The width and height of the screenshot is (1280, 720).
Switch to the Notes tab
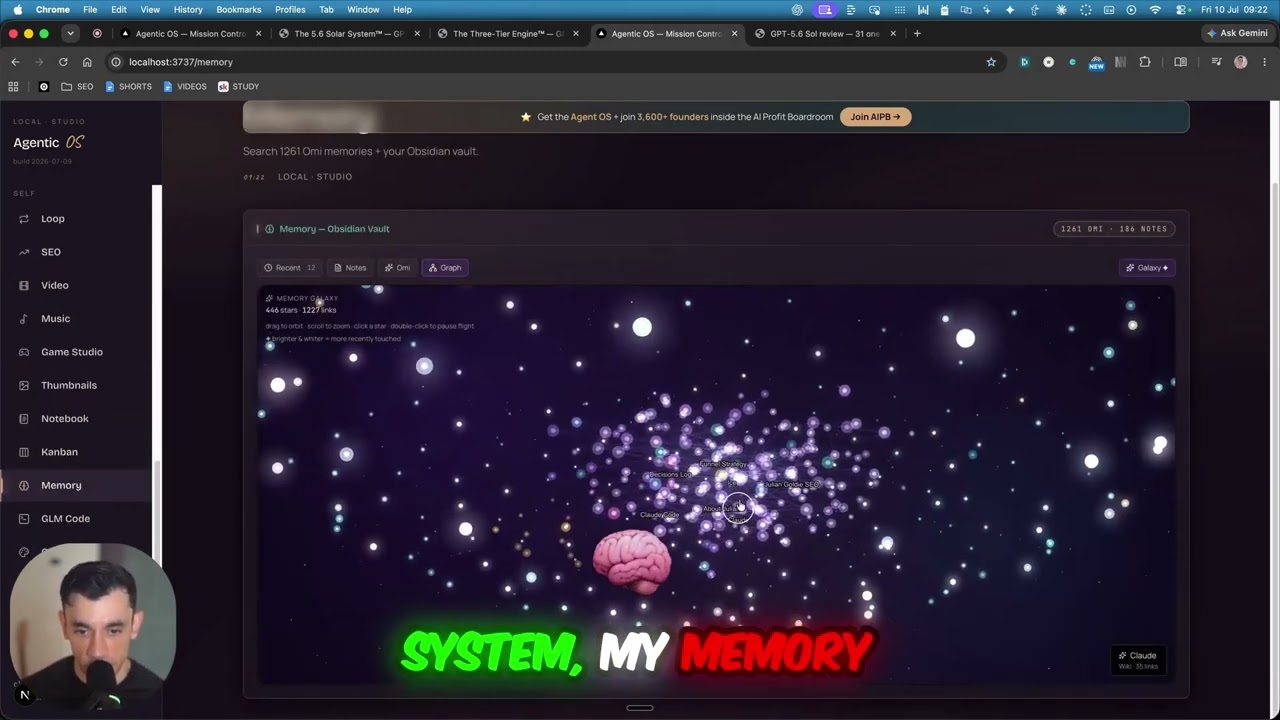pos(350,267)
